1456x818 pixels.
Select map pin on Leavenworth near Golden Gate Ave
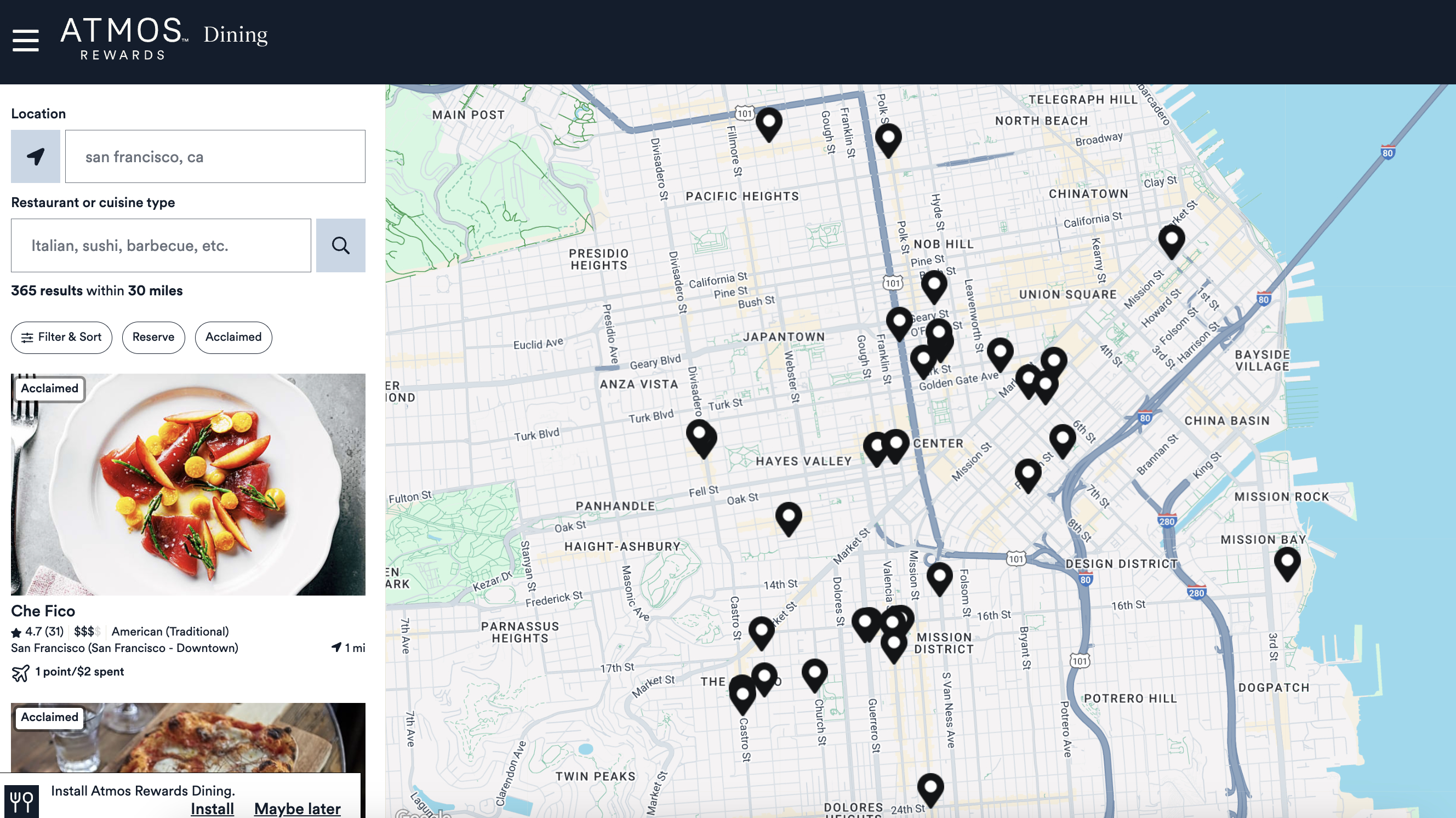click(1000, 355)
